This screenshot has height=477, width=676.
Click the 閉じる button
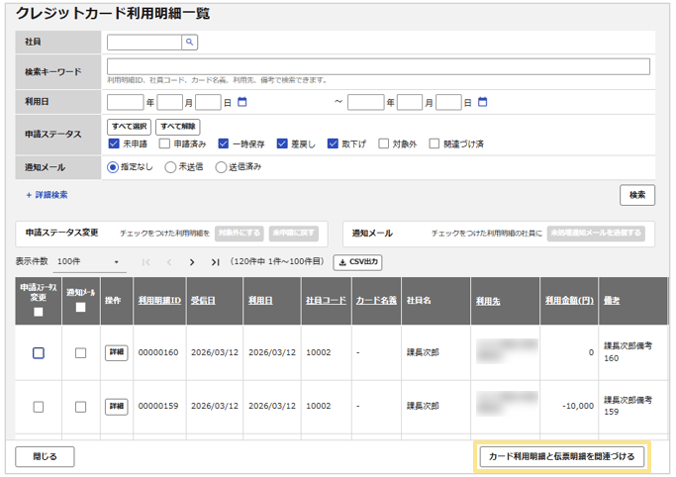45,456
